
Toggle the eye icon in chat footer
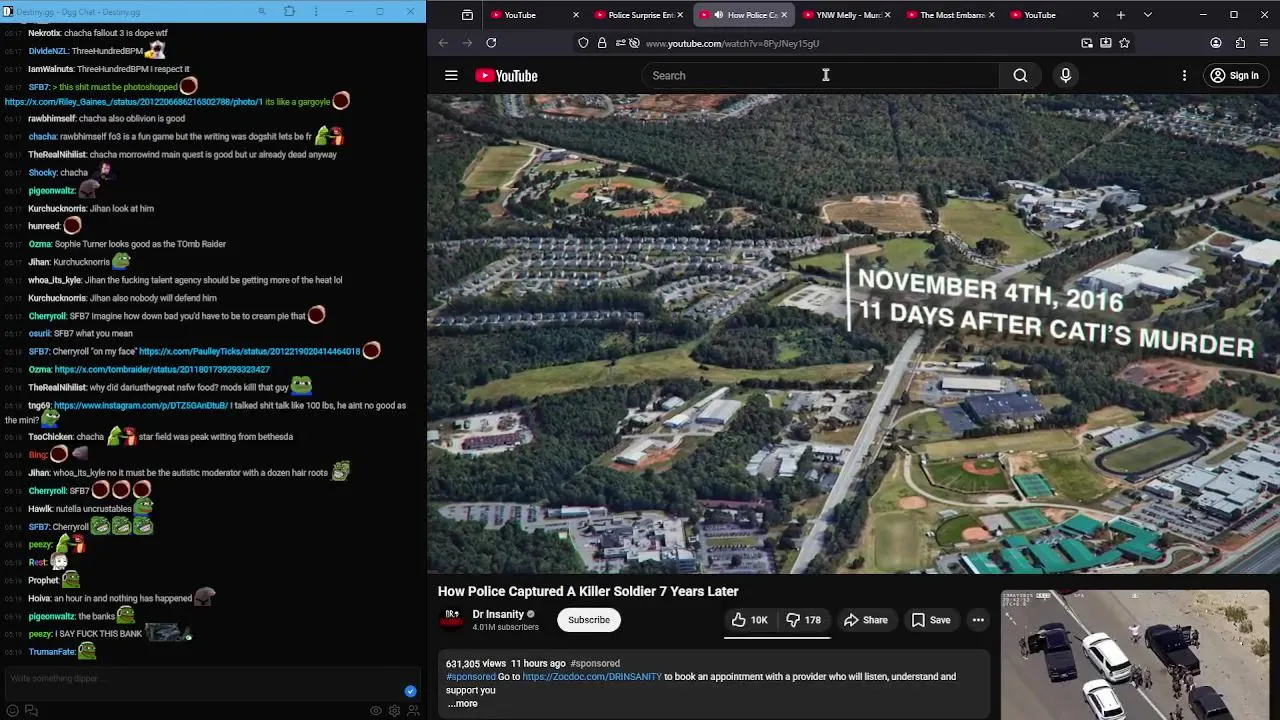click(x=376, y=711)
